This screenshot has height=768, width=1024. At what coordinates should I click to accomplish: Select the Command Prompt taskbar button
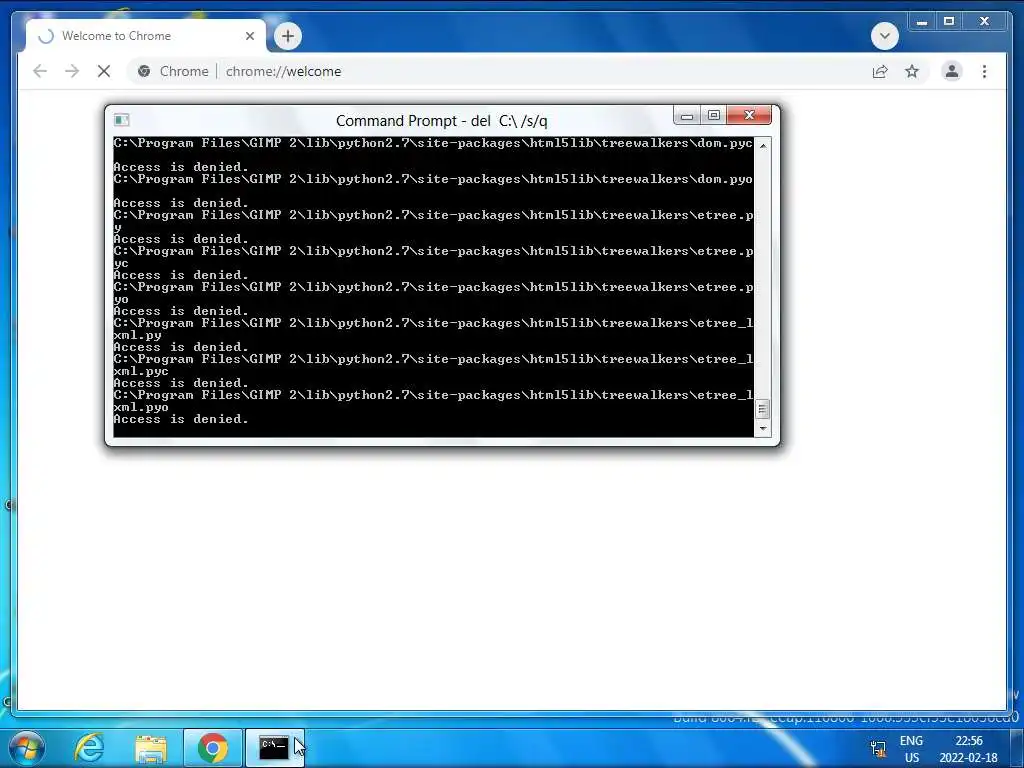pyautogui.click(x=274, y=748)
